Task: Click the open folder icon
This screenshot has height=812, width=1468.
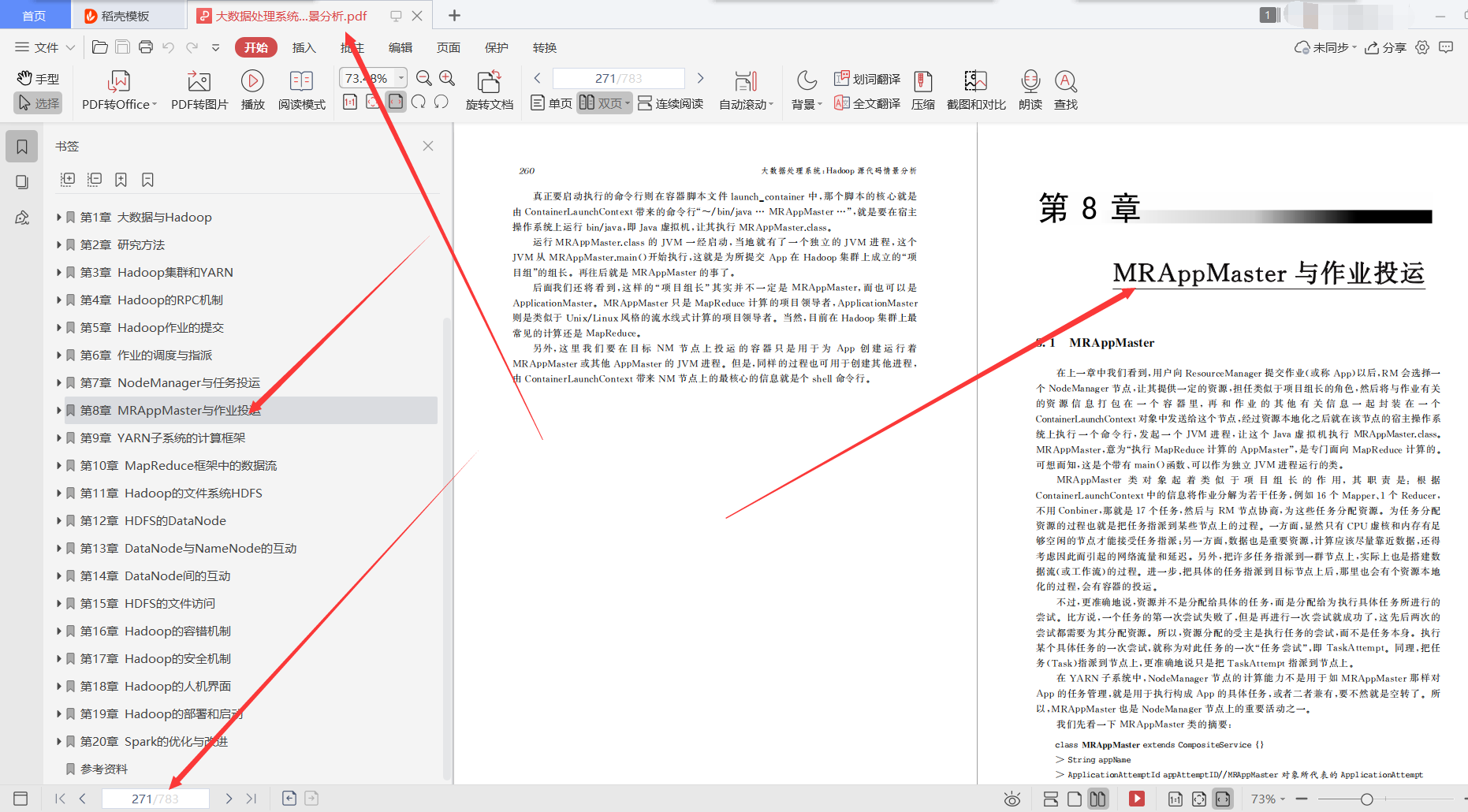Action: [x=100, y=47]
